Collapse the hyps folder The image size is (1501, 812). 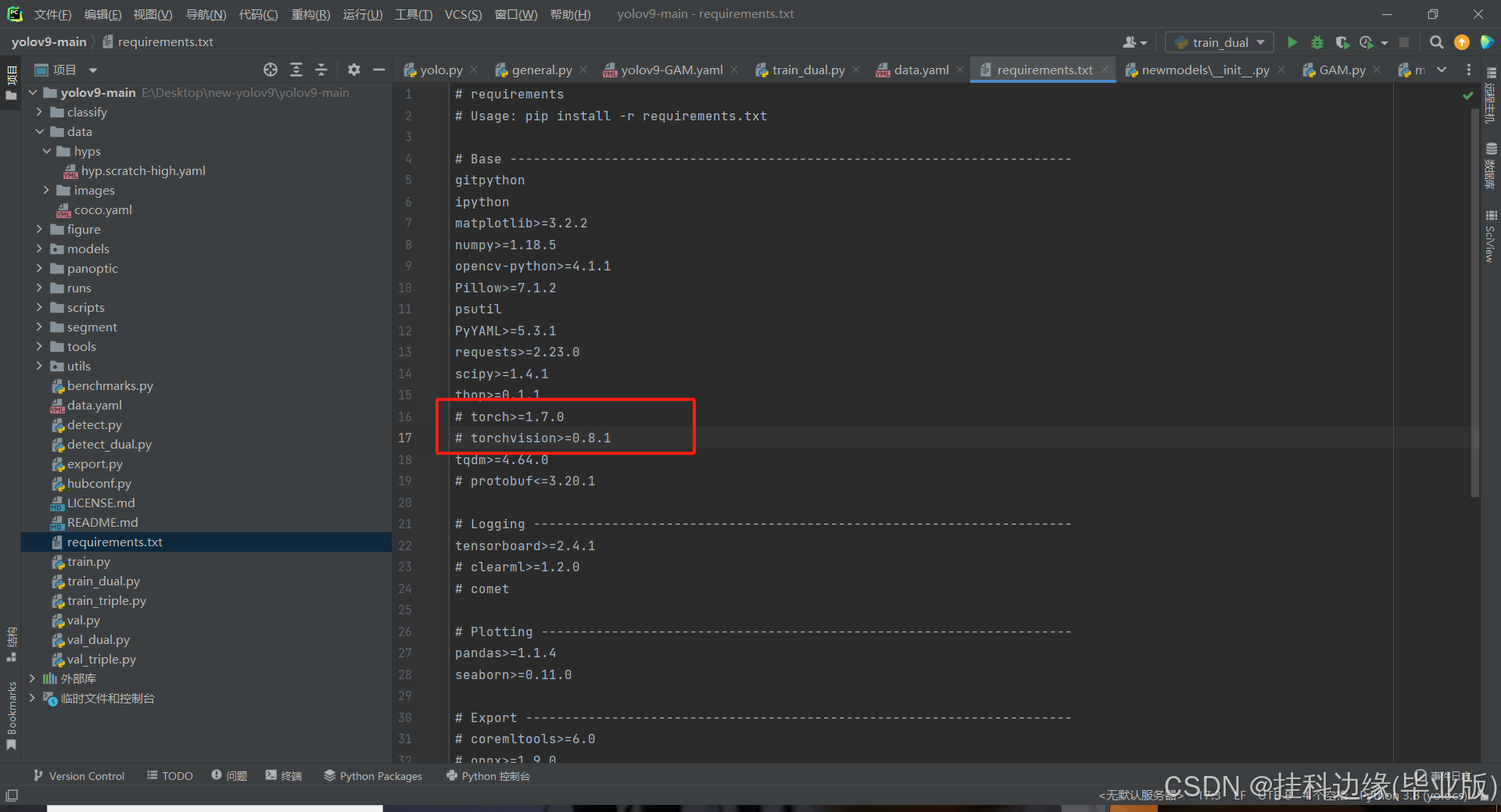coord(46,152)
